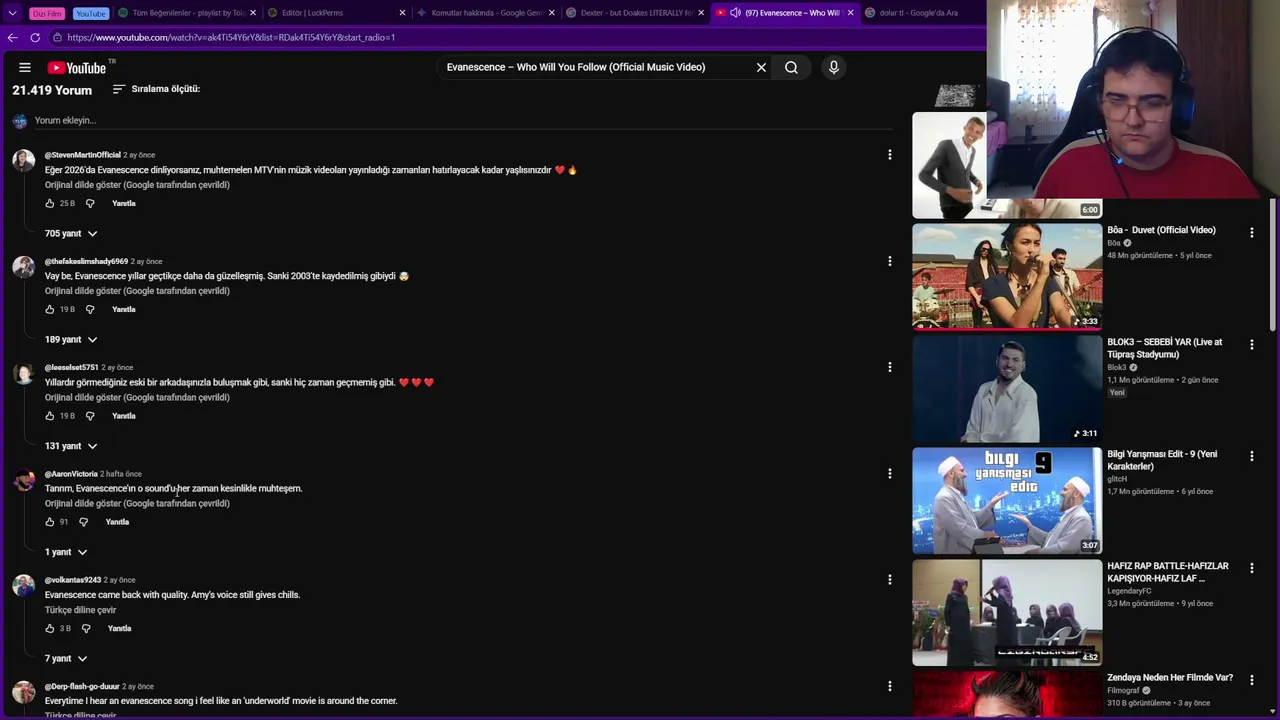Dislike the comment by @leeselset5751
This screenshot has width=1280, height=720.
point(90,415)
